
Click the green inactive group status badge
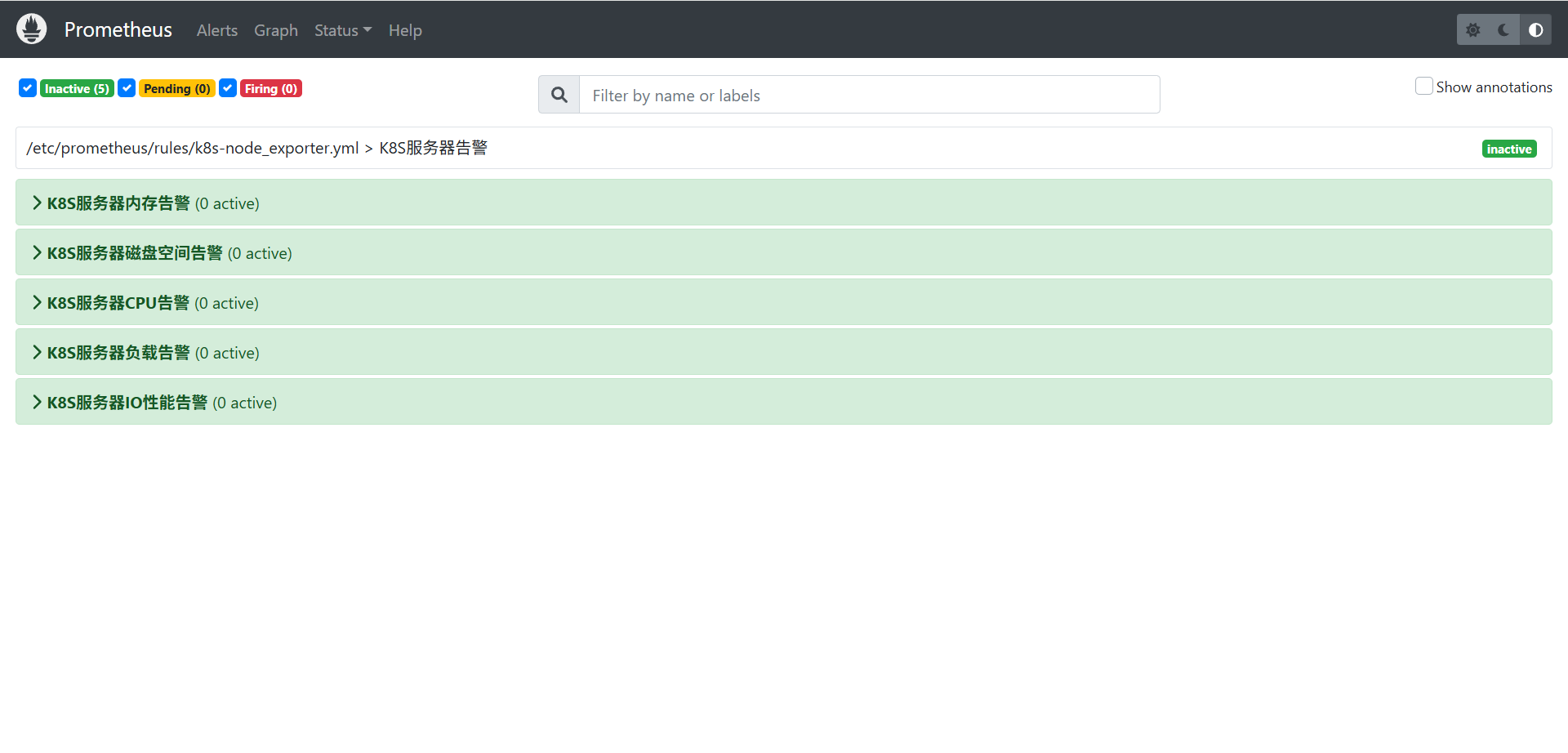coord(1509,149)
